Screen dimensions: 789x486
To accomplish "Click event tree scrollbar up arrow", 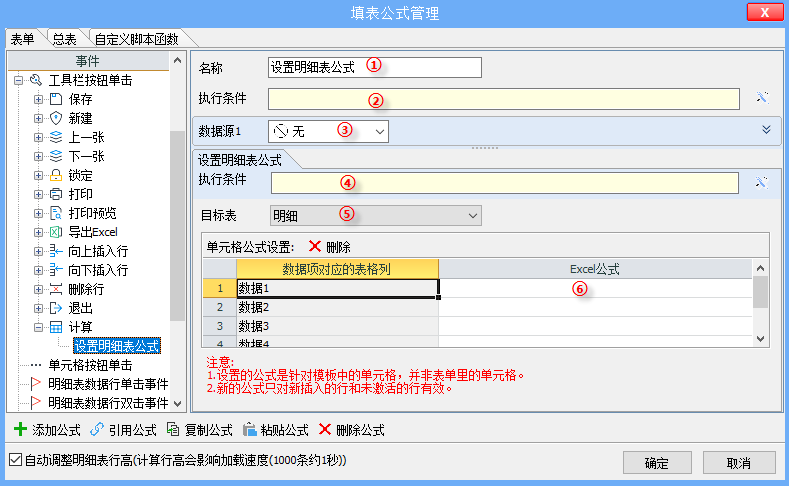I will [x=177, y=60].
